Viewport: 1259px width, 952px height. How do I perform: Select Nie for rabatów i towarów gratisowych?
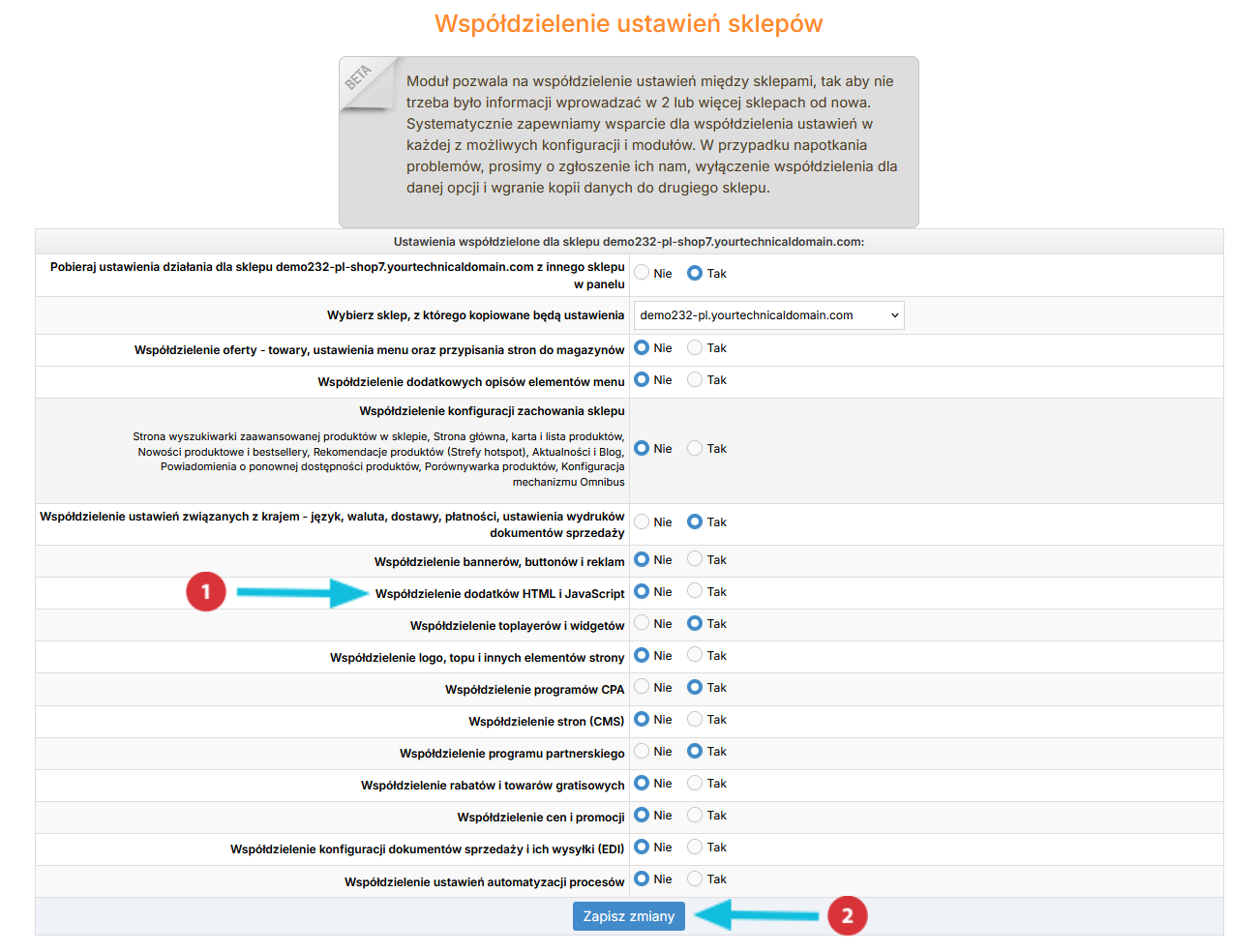point(642,783)
